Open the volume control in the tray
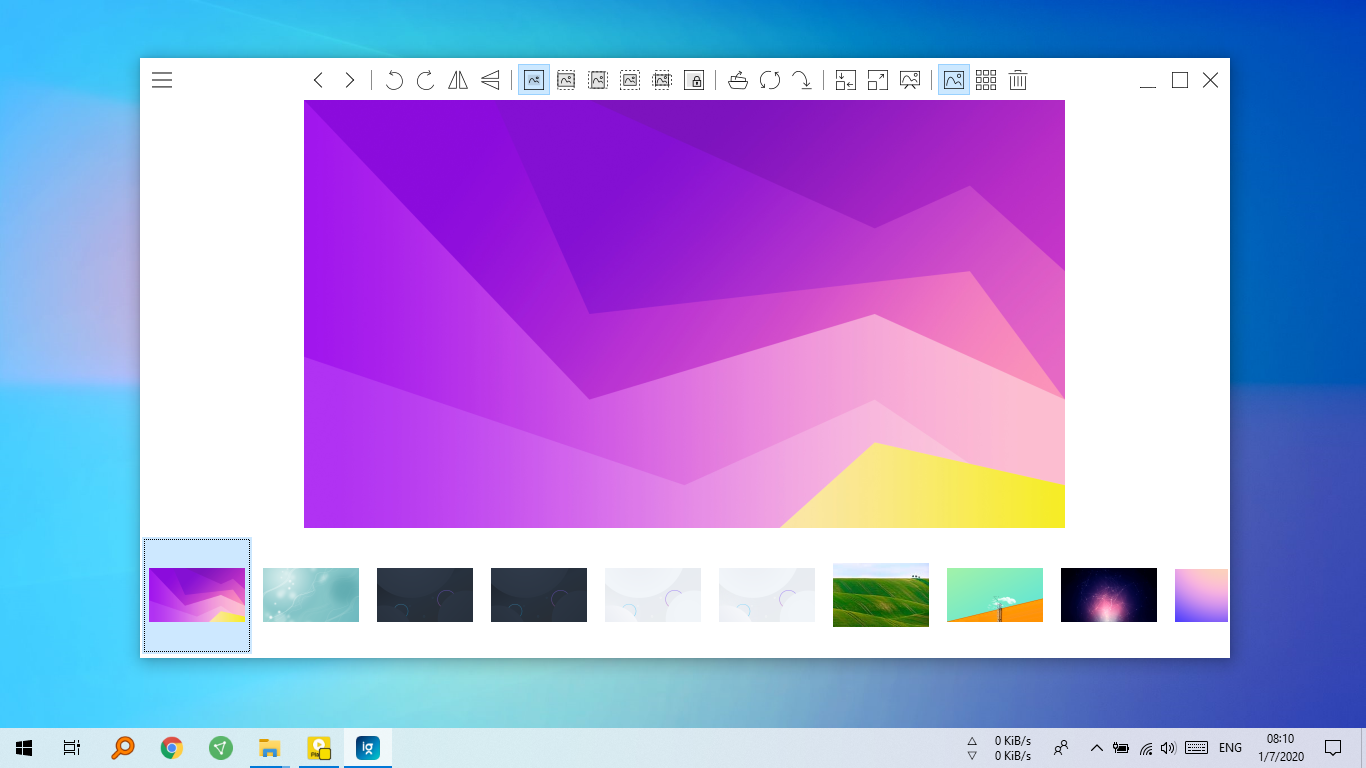The height and width of the screenshot is (768, 1366). pos(1169,748)
